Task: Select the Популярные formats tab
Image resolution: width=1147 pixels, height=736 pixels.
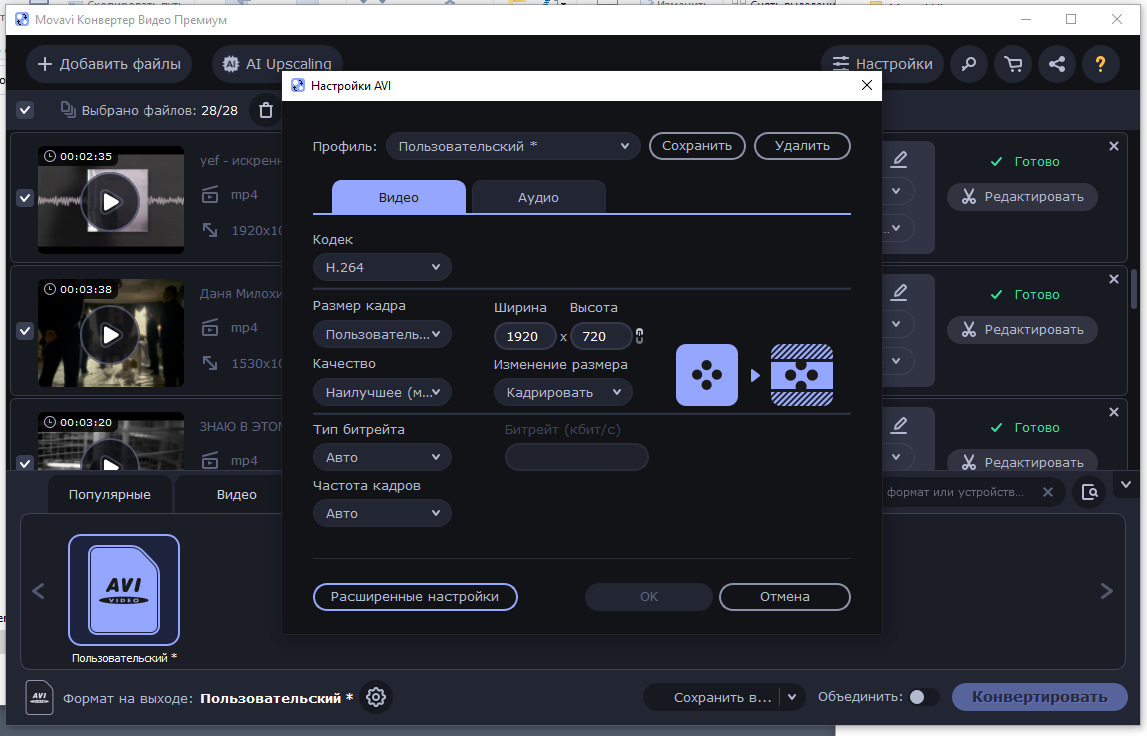Action: [x=110, y=494]
